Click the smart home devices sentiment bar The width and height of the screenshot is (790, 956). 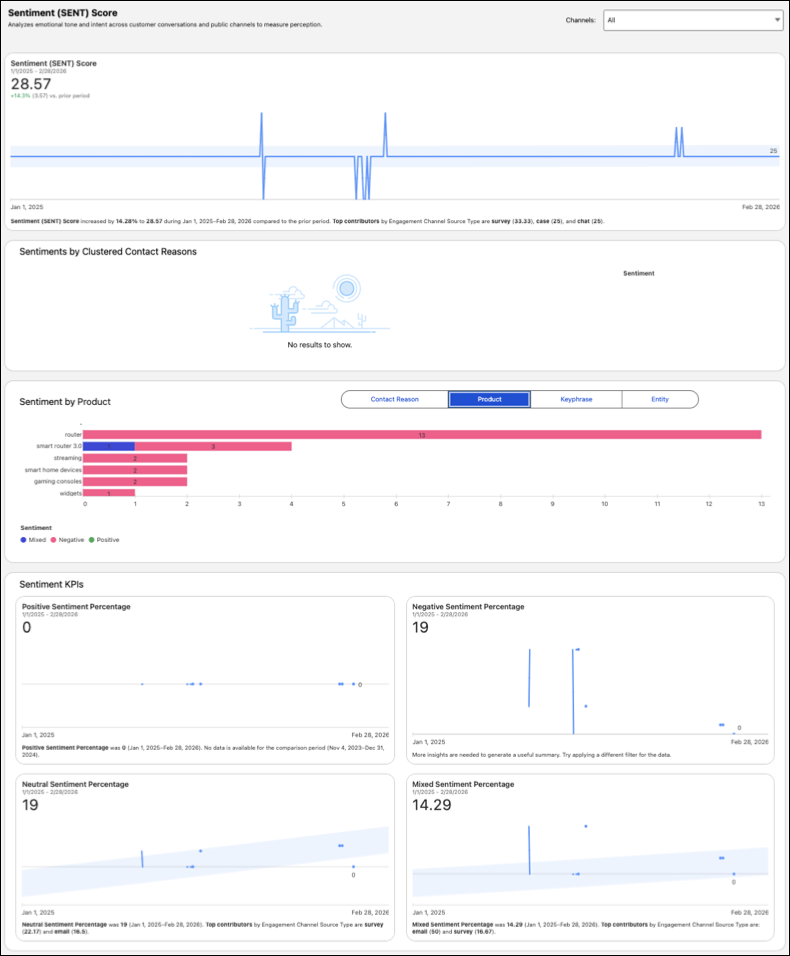[135, 470]
